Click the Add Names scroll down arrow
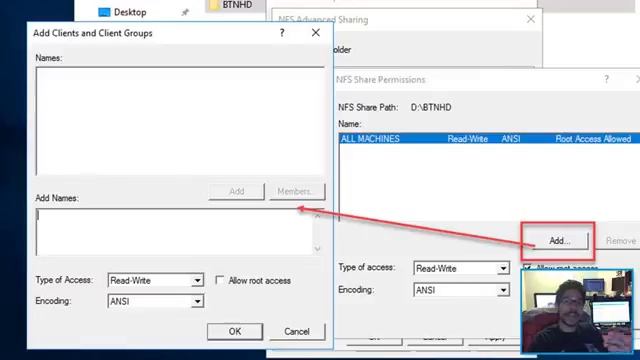 [318, 249]
